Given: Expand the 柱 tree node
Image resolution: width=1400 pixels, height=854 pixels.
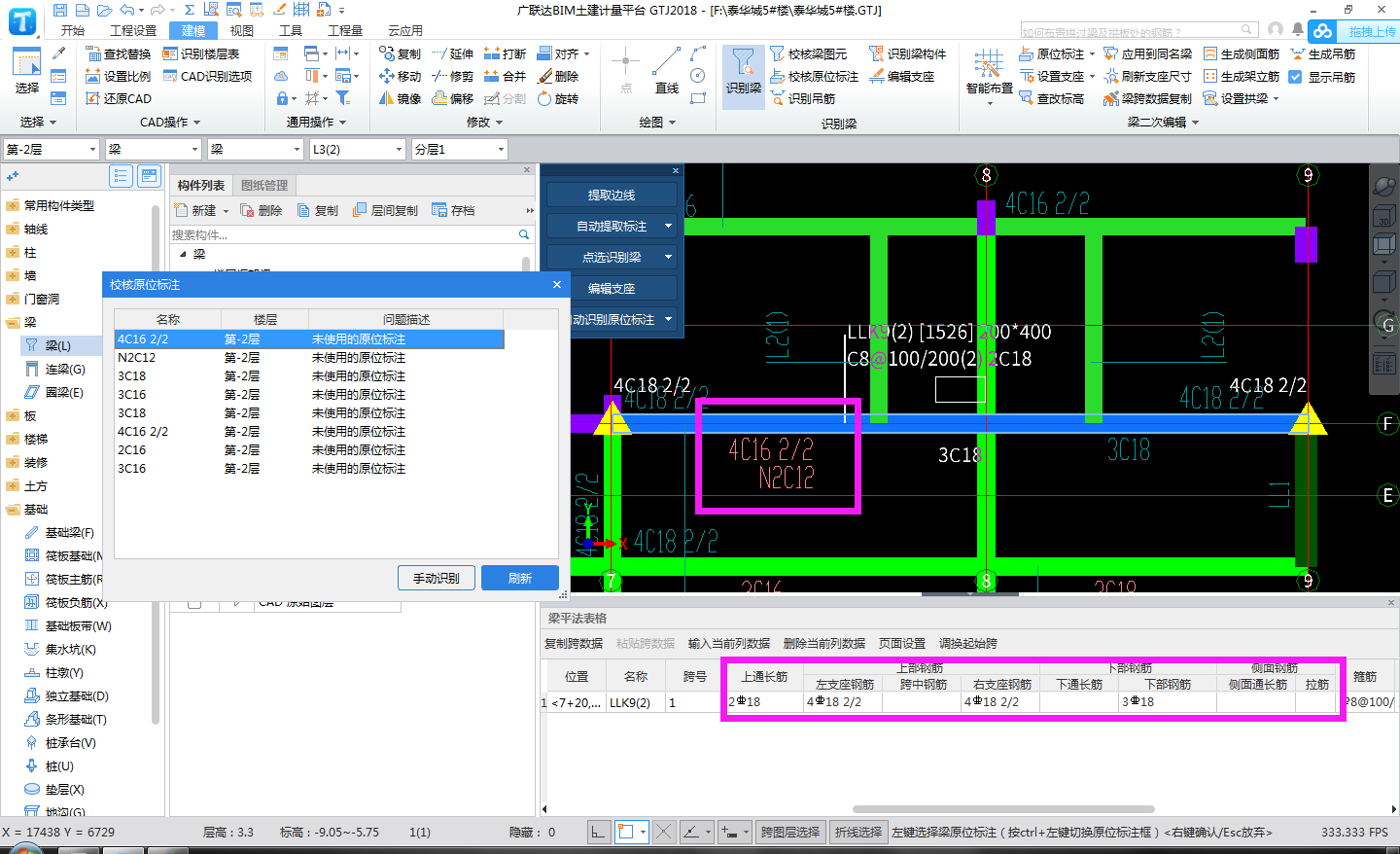Looking at the screenshot, I should click(12, 252).
